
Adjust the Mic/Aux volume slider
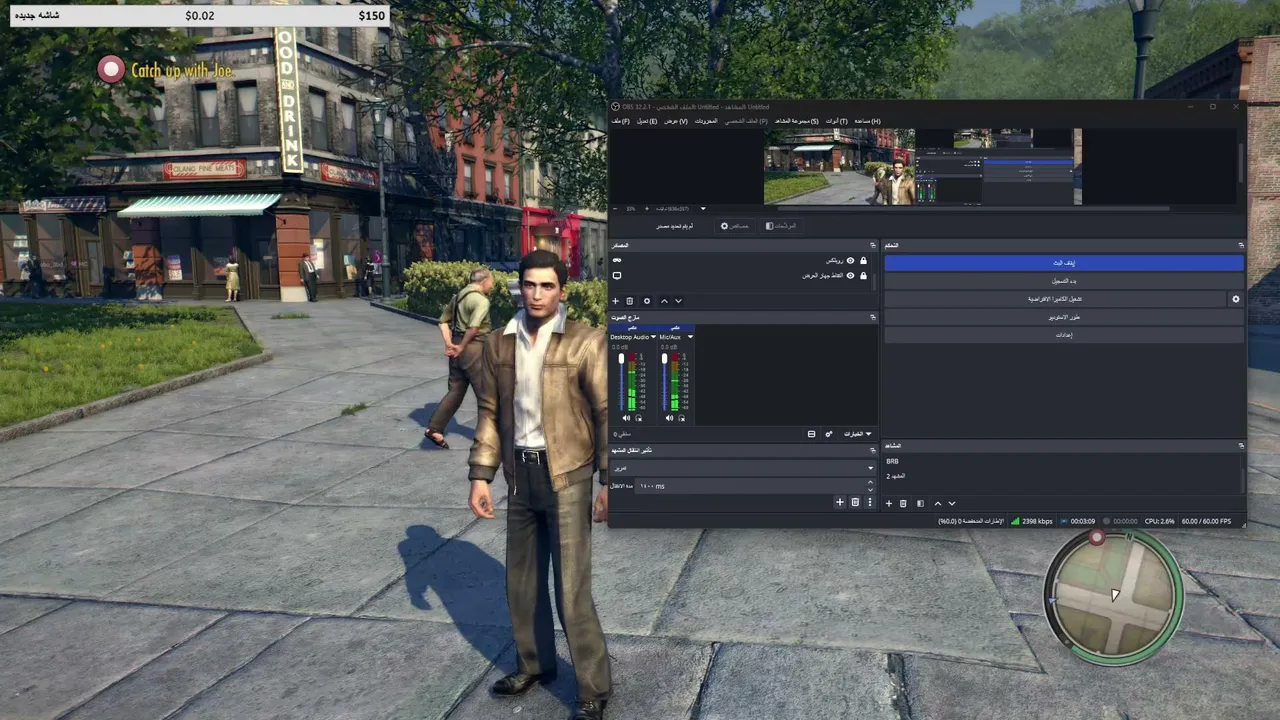click(x=664, y=381)
